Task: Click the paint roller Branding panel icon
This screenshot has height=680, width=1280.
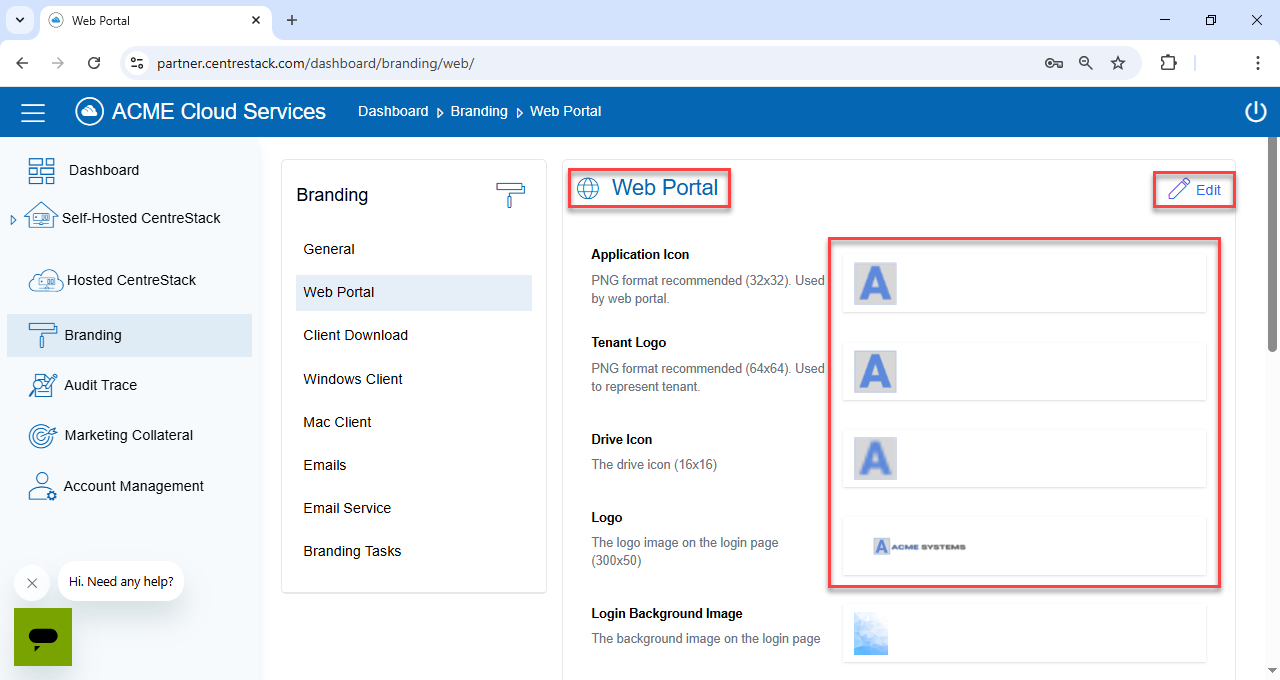Action: pyautogui.click(x=510, y=195)
